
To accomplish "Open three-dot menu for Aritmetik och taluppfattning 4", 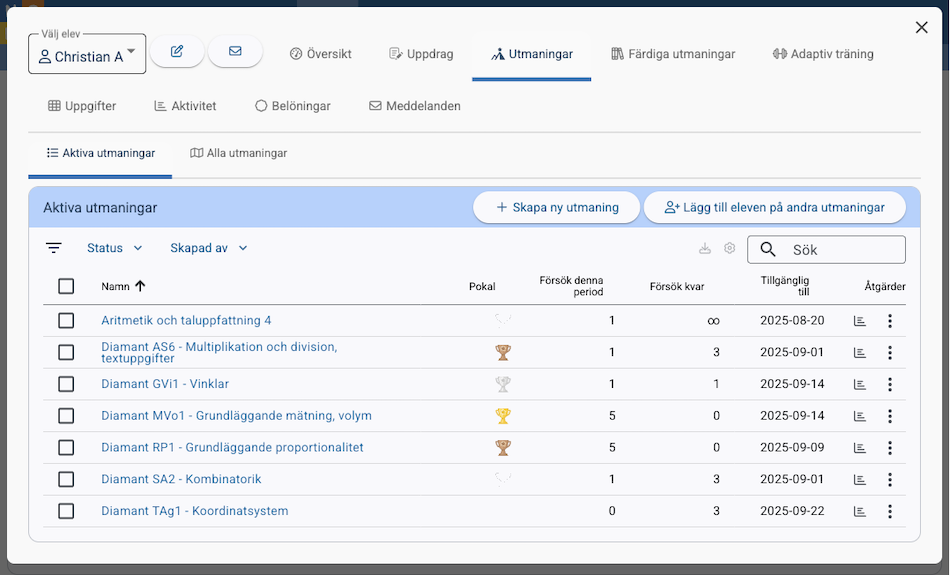I will coord(889,321).
